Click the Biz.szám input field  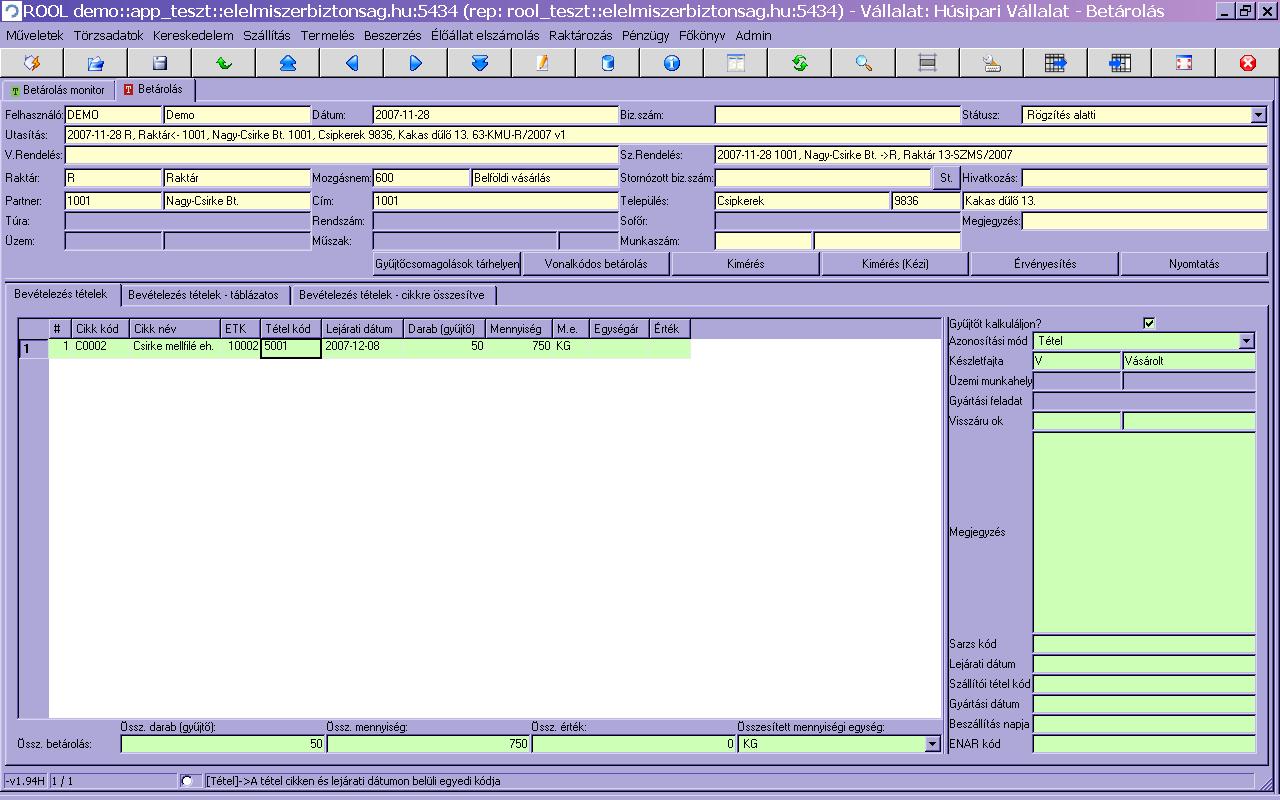836,115
